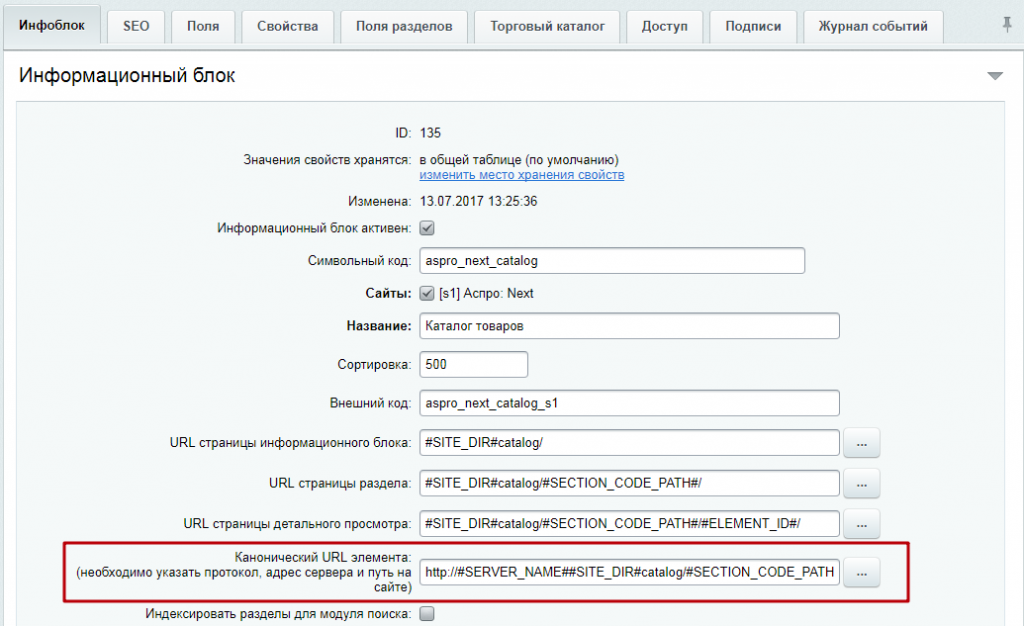Enable indexing sections for the search module
This screenshot has height=626, width=1024.
(427, 613)
